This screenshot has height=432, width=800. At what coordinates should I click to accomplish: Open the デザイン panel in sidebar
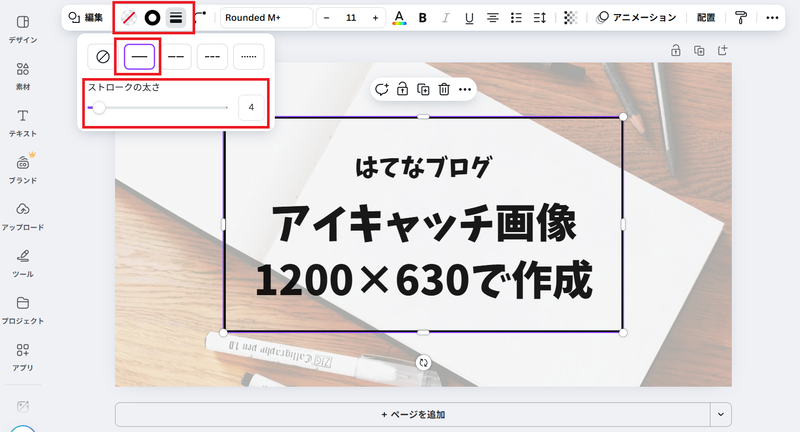[22, 29]
